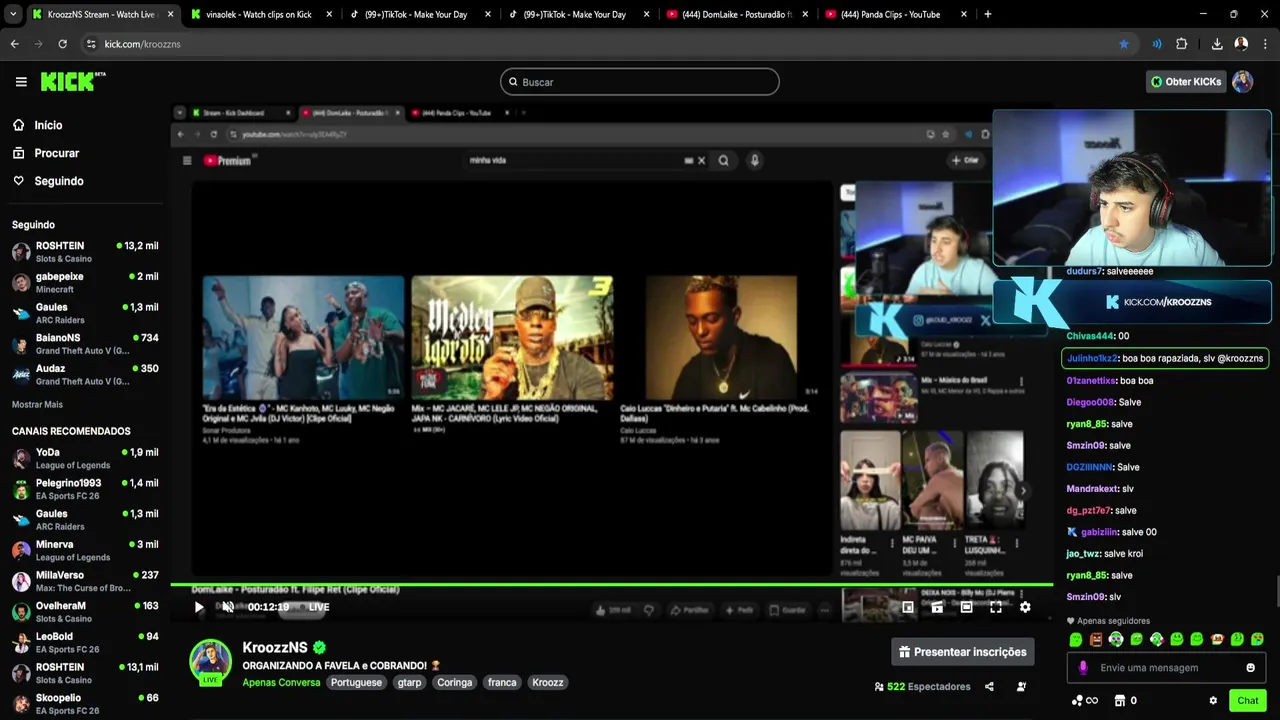Click the Buscar search field
Screen dimensions: 1280x720
[640, 82]
